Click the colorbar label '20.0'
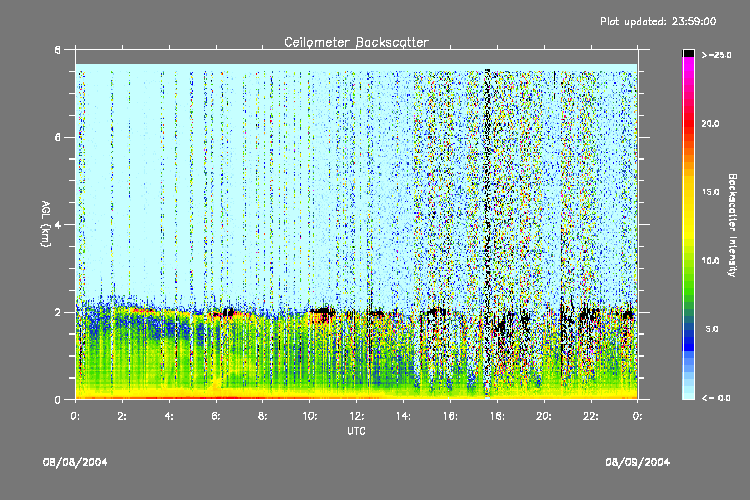750x500 pixels. click(x=710, y=124)
